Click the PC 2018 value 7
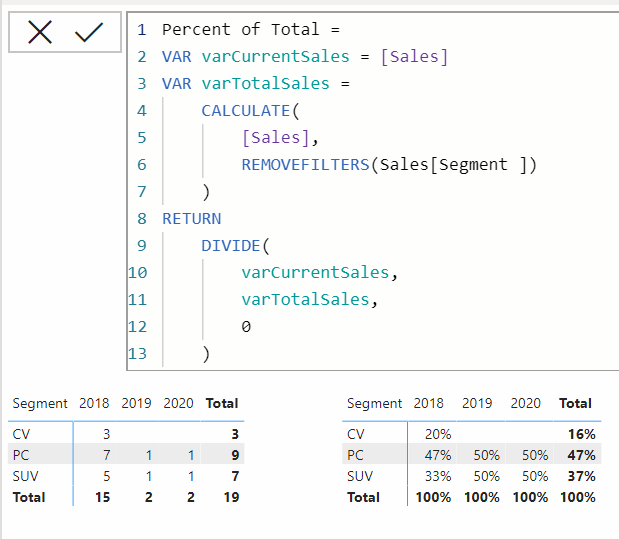 click(106, 455)
